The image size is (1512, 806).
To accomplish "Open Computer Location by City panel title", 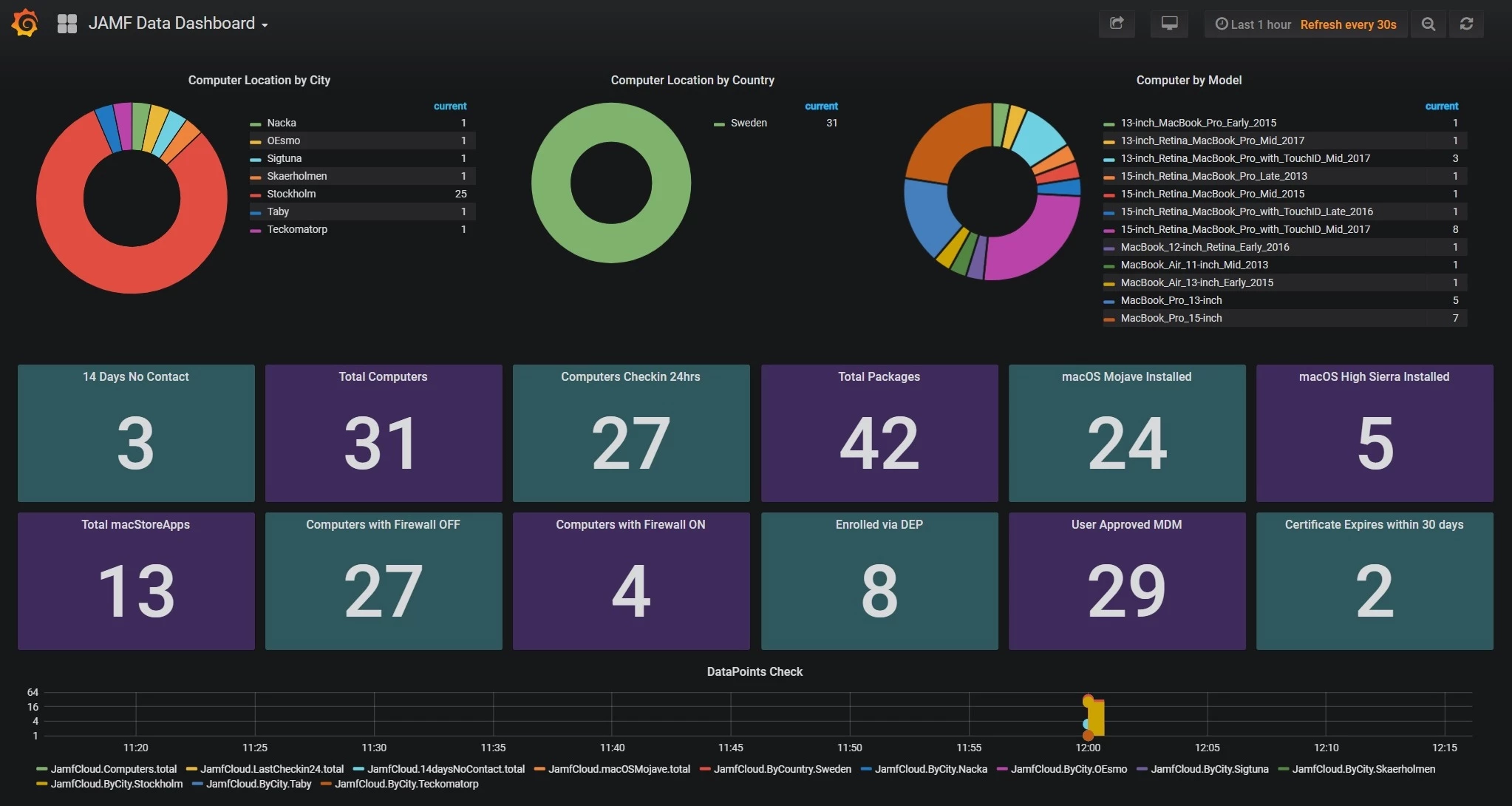I will (x=259, y=80).
